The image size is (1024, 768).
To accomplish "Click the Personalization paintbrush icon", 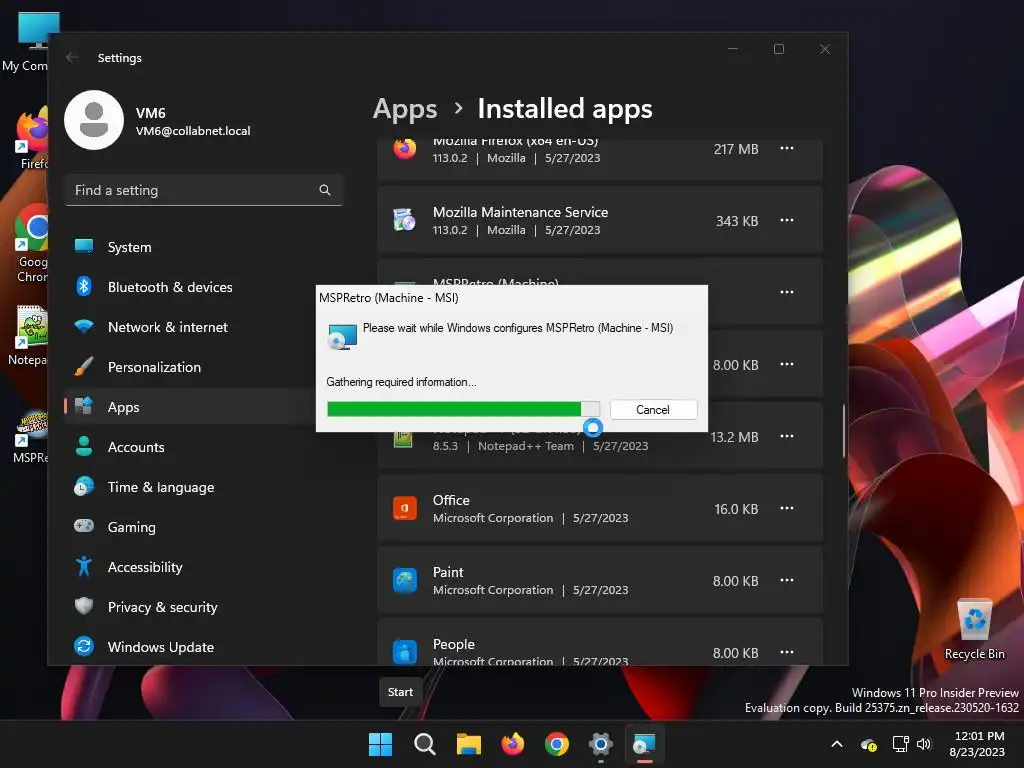I will (84, 366).
